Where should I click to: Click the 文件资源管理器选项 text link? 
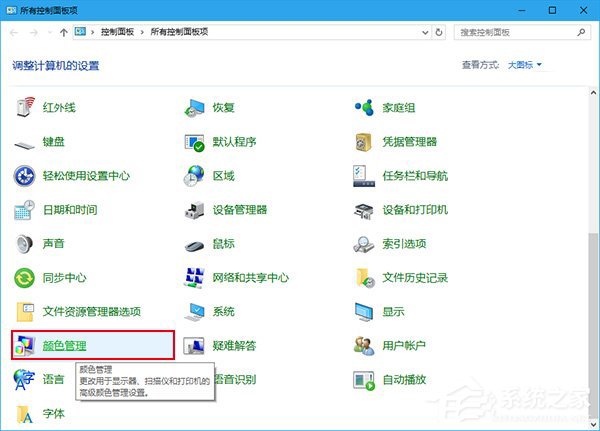[x=91, y=311]
